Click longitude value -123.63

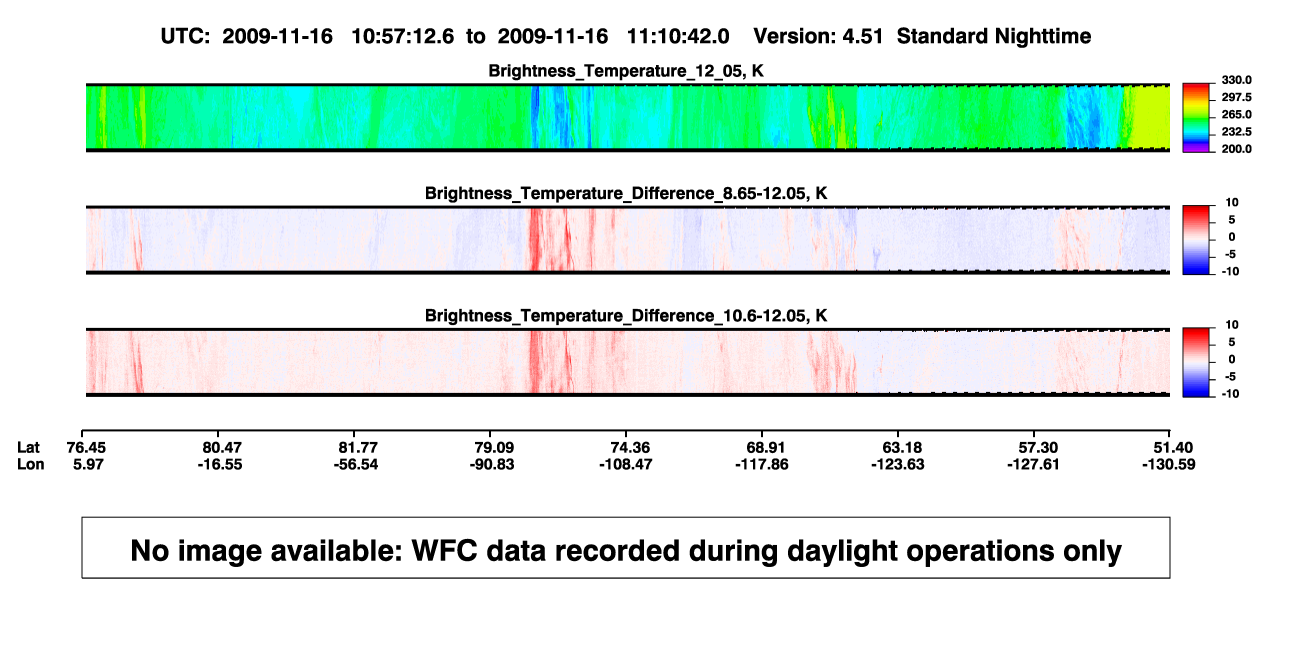click(x=899, y=464)
